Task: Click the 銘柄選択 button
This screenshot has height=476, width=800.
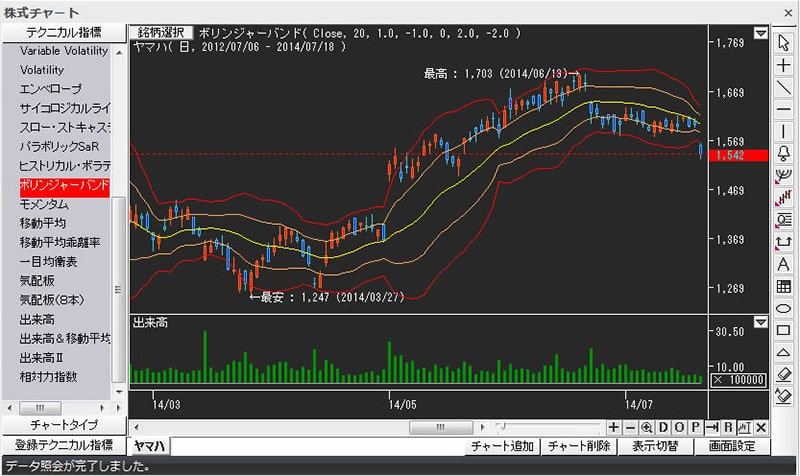Action: [161, 33]
